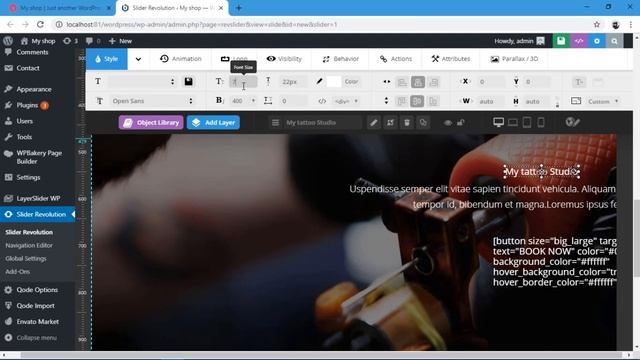The width and height of the screenshot is (640, 360).
Task: Align layer horizontally to center
Action: click(x=418, y=82)
